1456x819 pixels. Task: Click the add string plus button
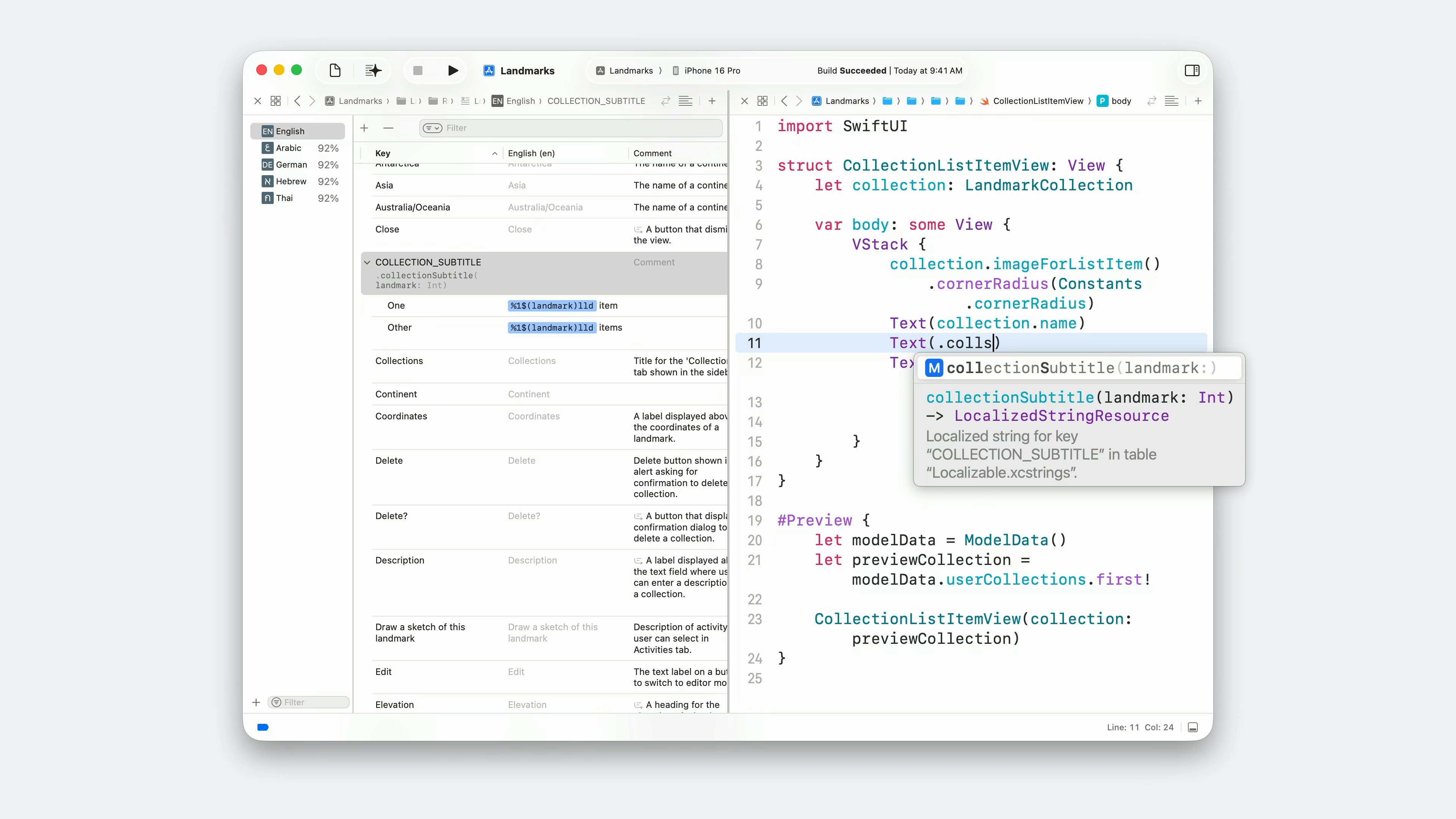[x=364, y=128]
